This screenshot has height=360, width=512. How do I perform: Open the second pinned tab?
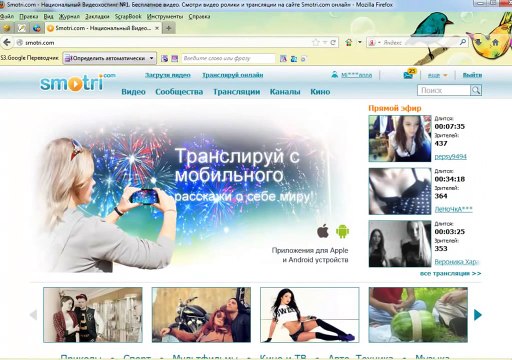[x=22, y=28]
